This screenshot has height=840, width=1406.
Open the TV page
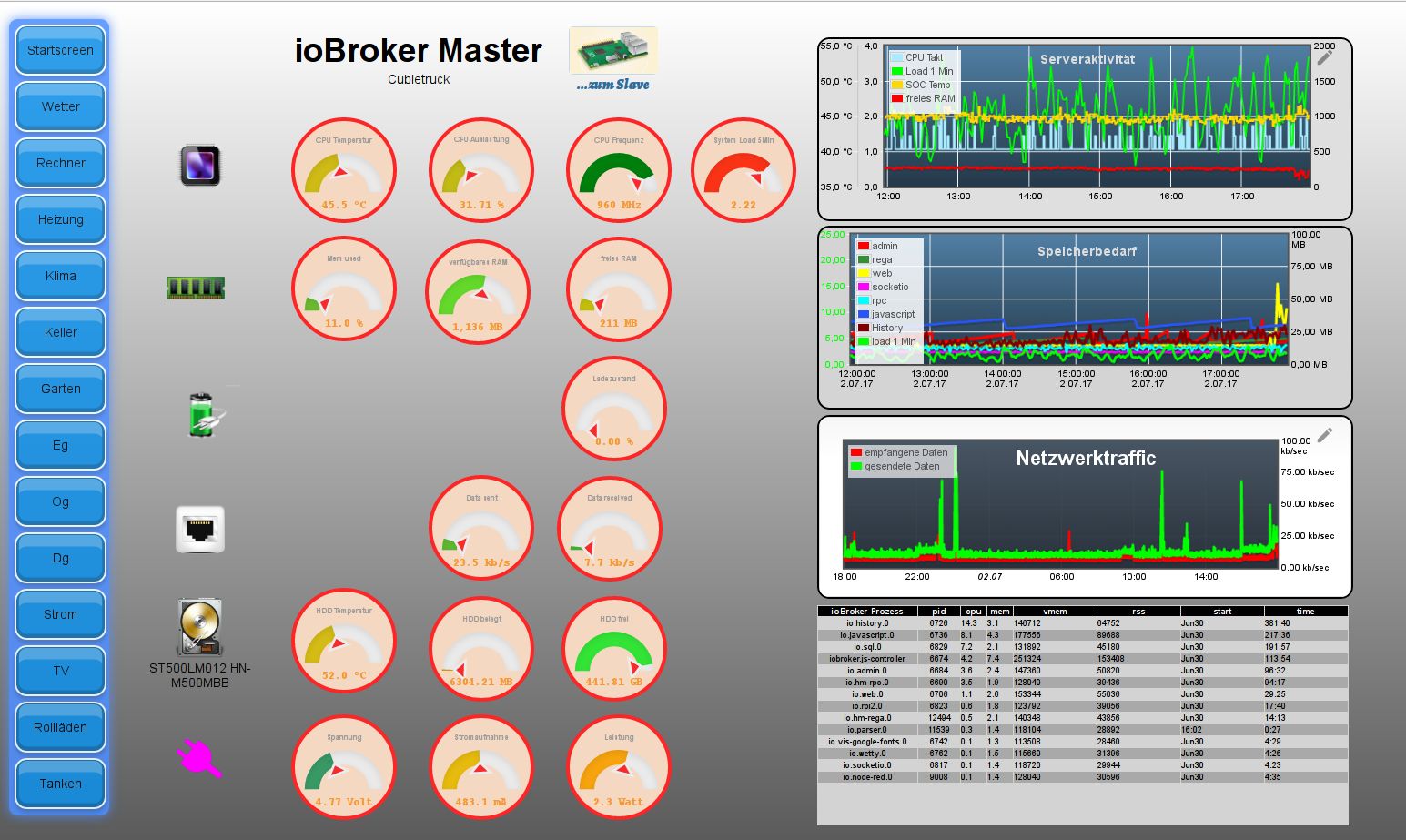(60, 672)
